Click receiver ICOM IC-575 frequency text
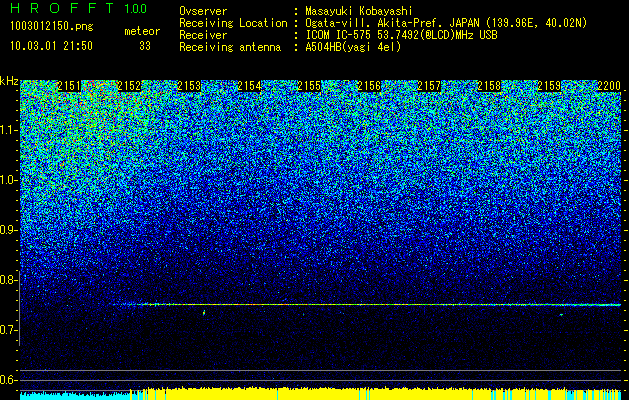 (x=401, y=35)
